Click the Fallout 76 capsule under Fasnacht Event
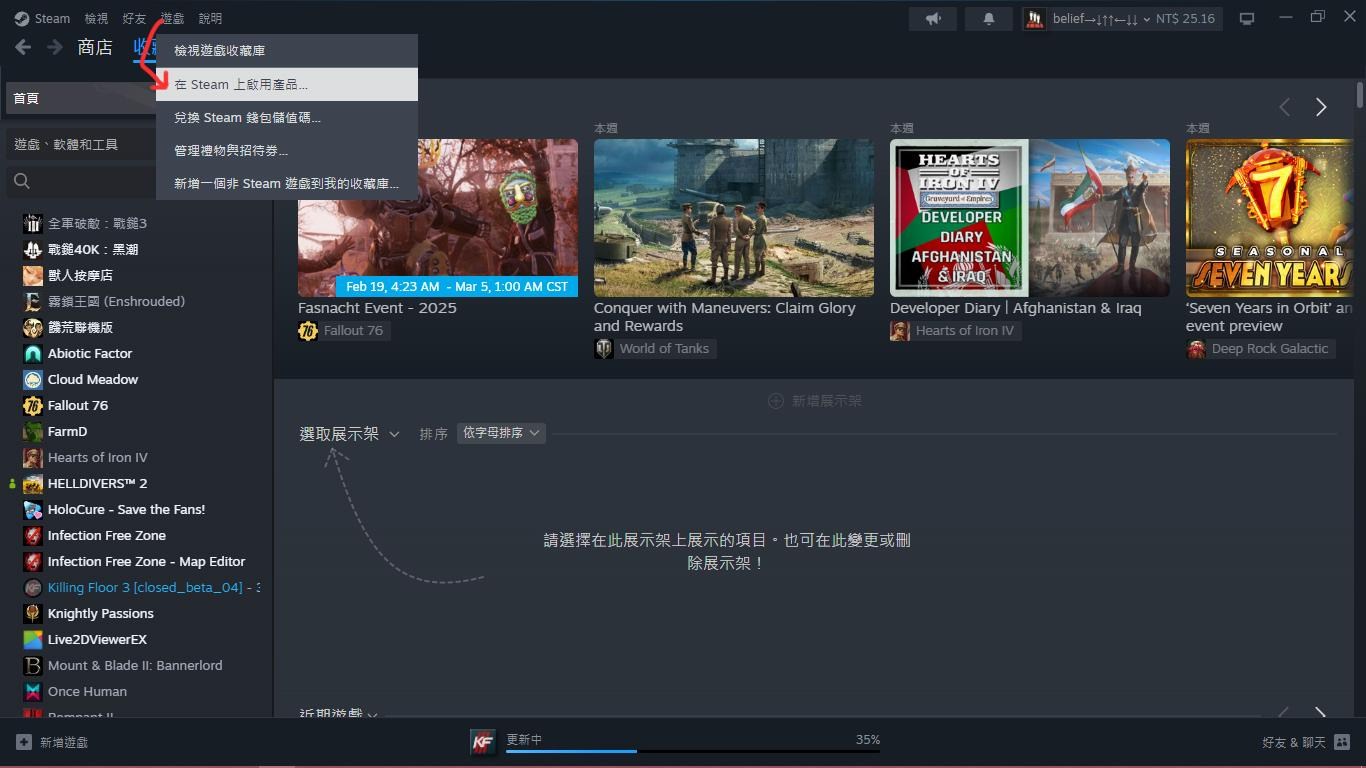Screen dimensions: 1366x768 click(x=307, y=330)
